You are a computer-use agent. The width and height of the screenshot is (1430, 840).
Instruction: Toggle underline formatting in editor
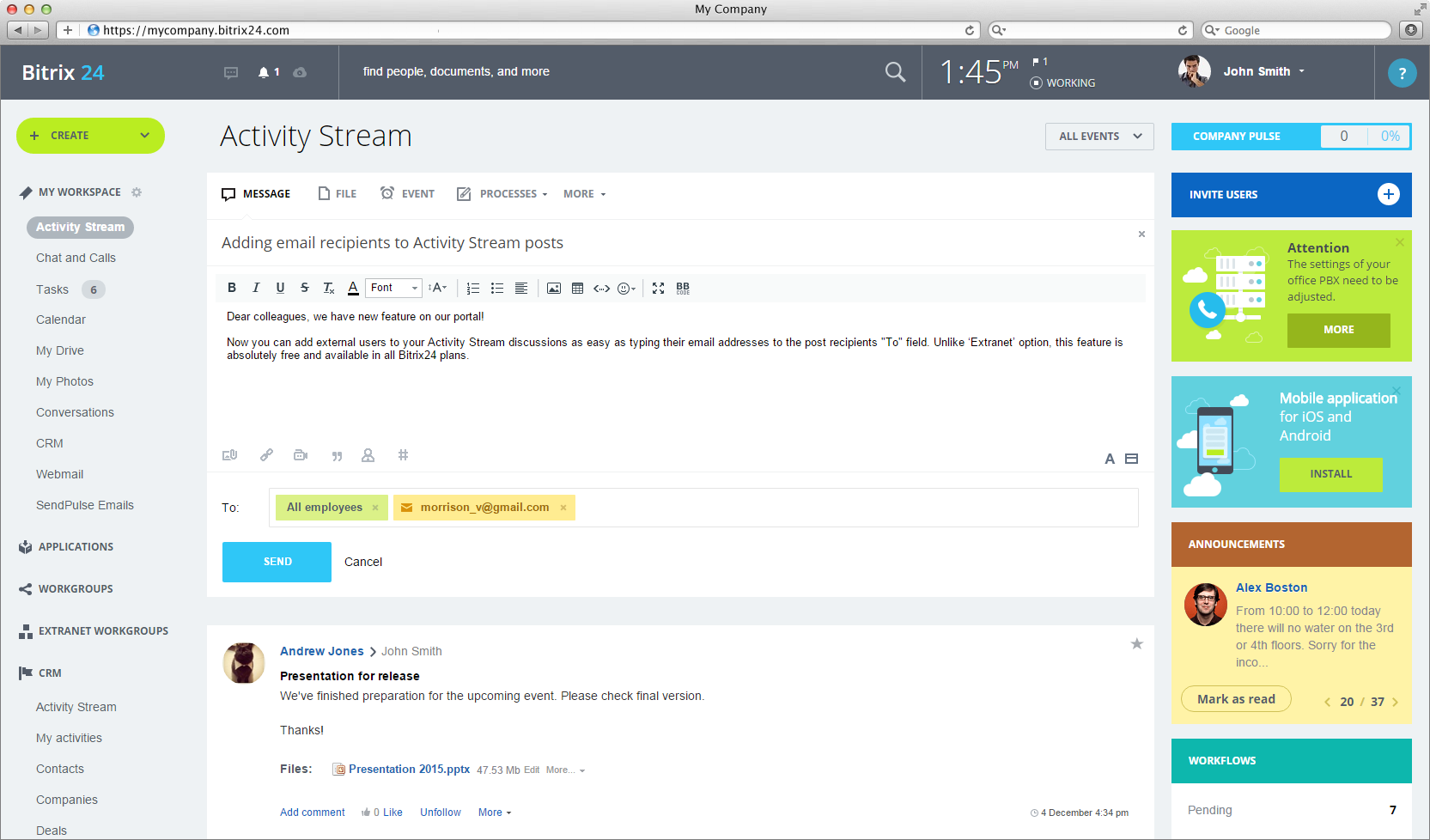[x=280, y=288]
